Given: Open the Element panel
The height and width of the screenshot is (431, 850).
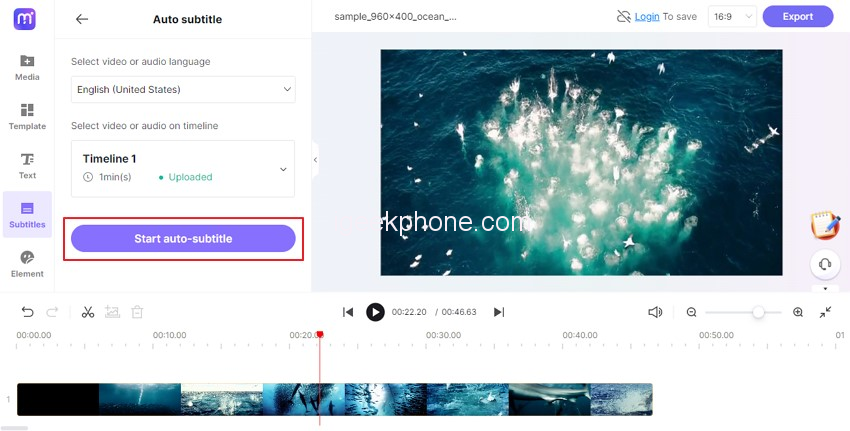Looking at the screenshot, I should pyautogui.click(x=27, y=264).
